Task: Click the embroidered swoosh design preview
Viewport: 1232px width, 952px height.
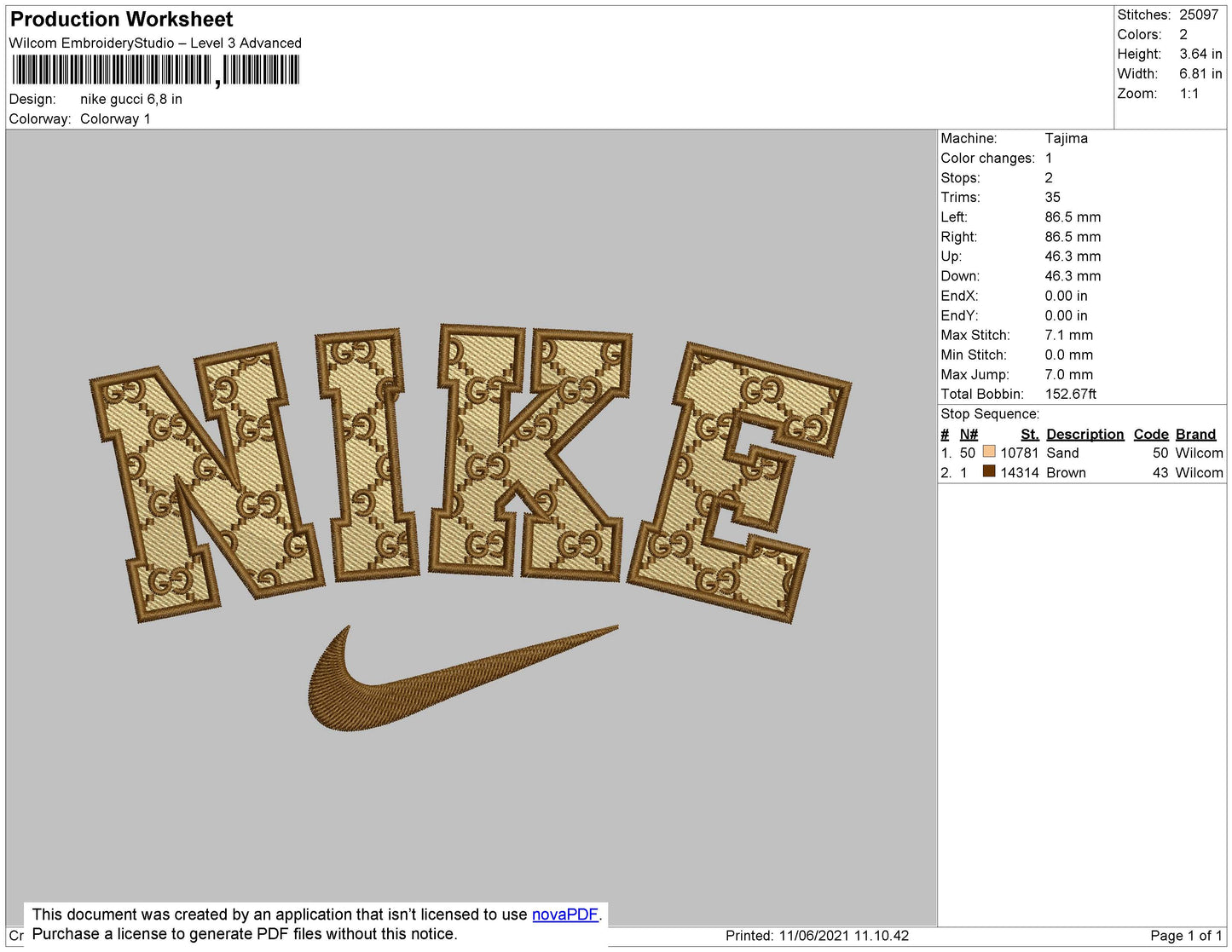Action: (463, 678)
